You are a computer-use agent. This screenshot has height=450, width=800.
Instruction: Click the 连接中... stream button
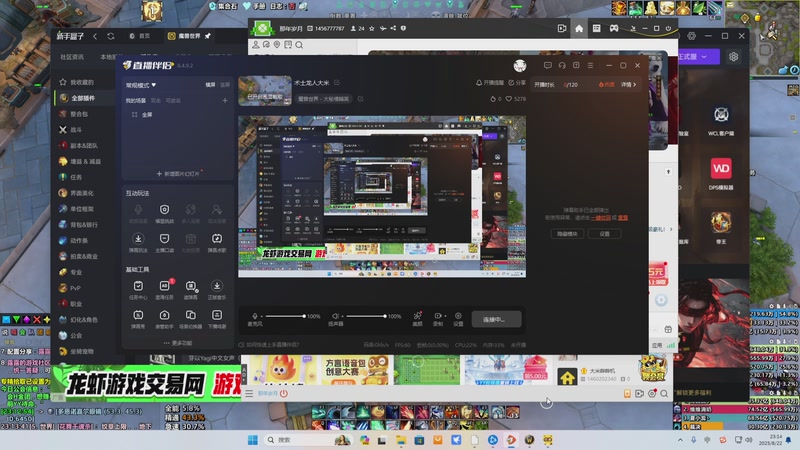496,319
